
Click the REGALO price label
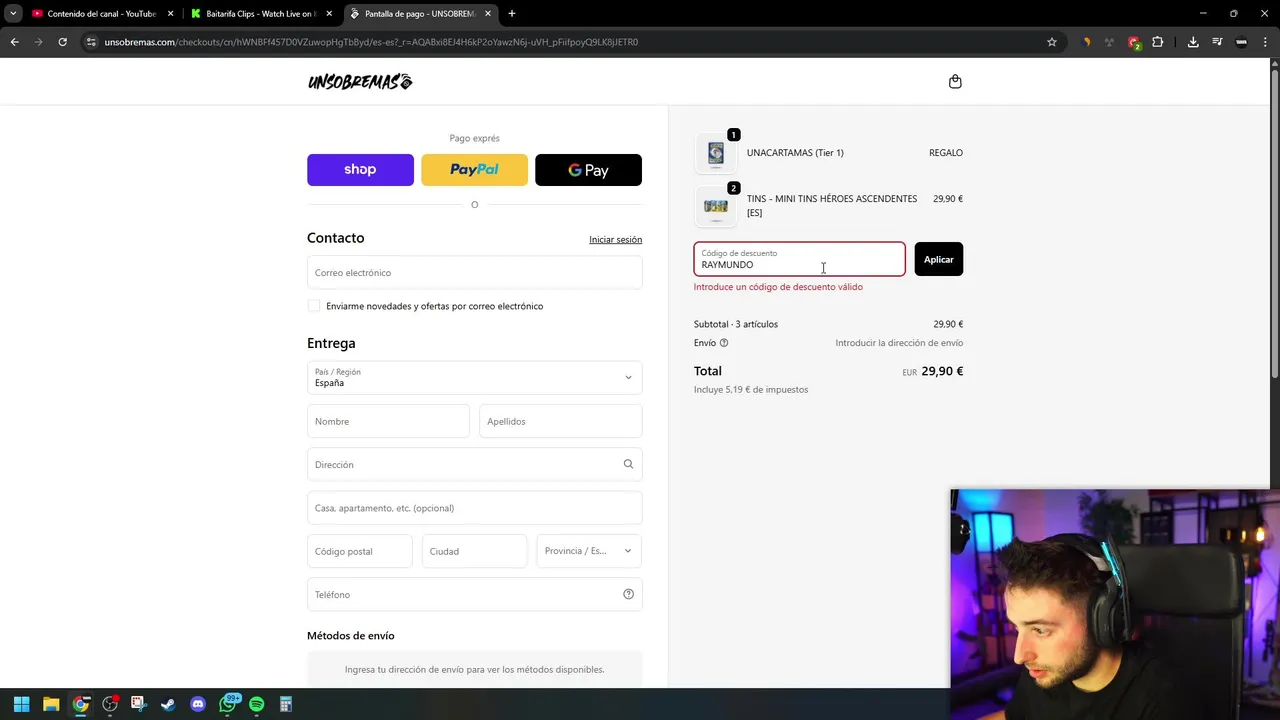pos(946,153)
